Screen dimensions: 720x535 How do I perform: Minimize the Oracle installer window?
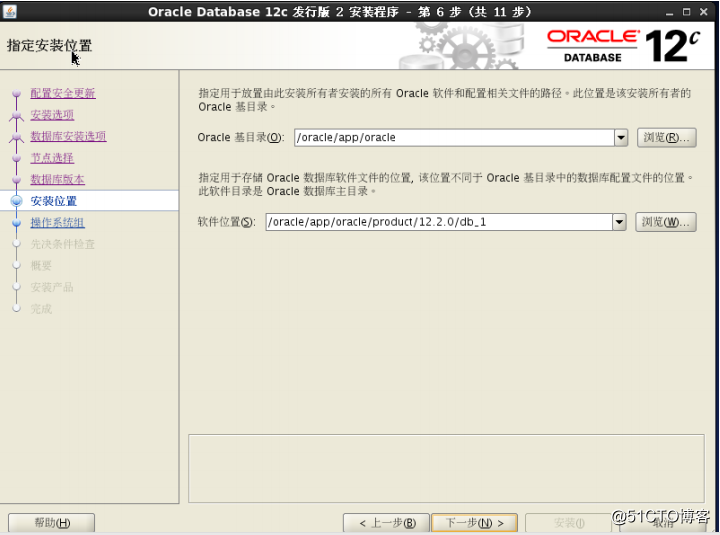point(669,12)
